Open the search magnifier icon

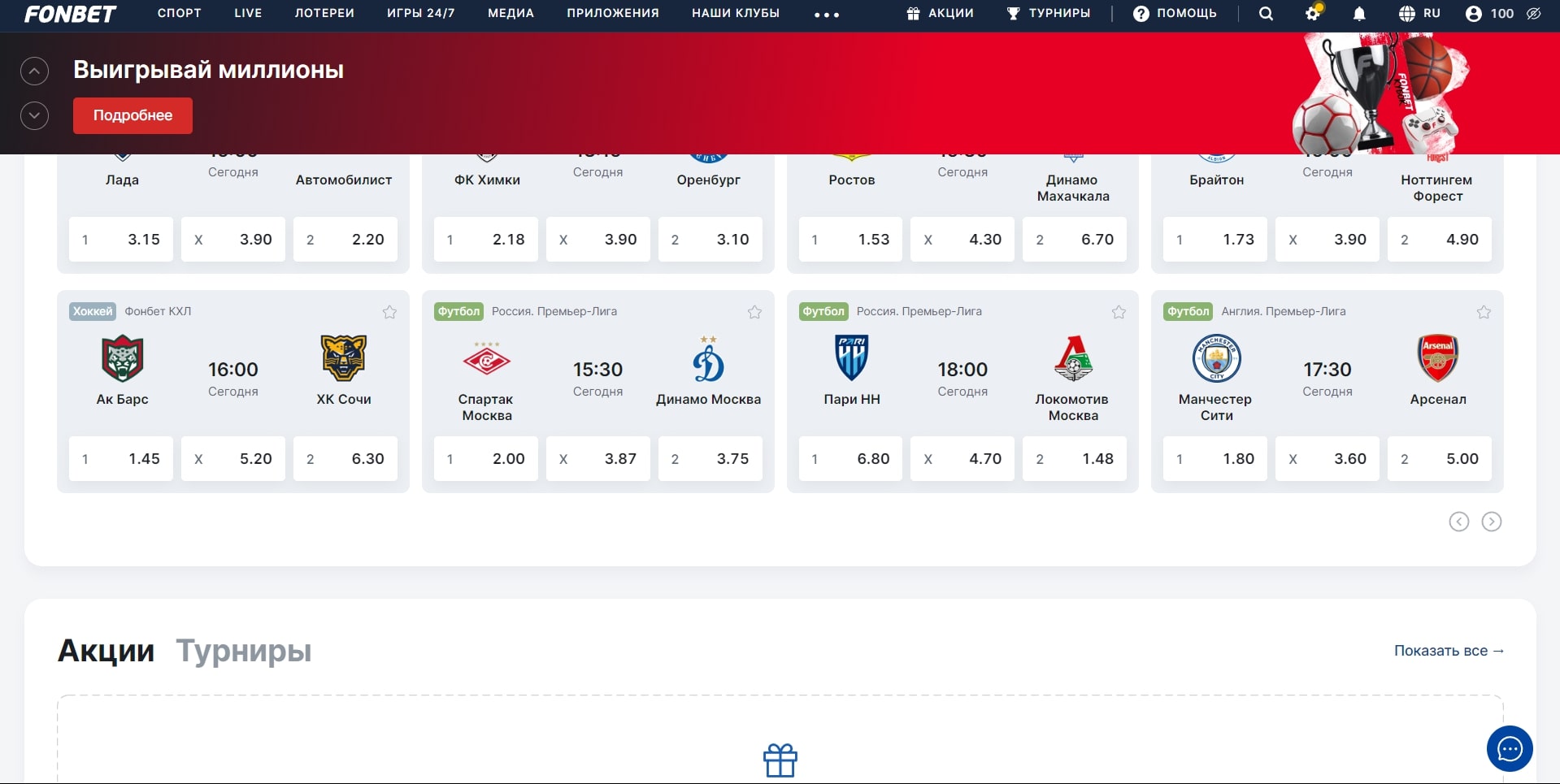pyautogui.click(x=1266, y=14)
